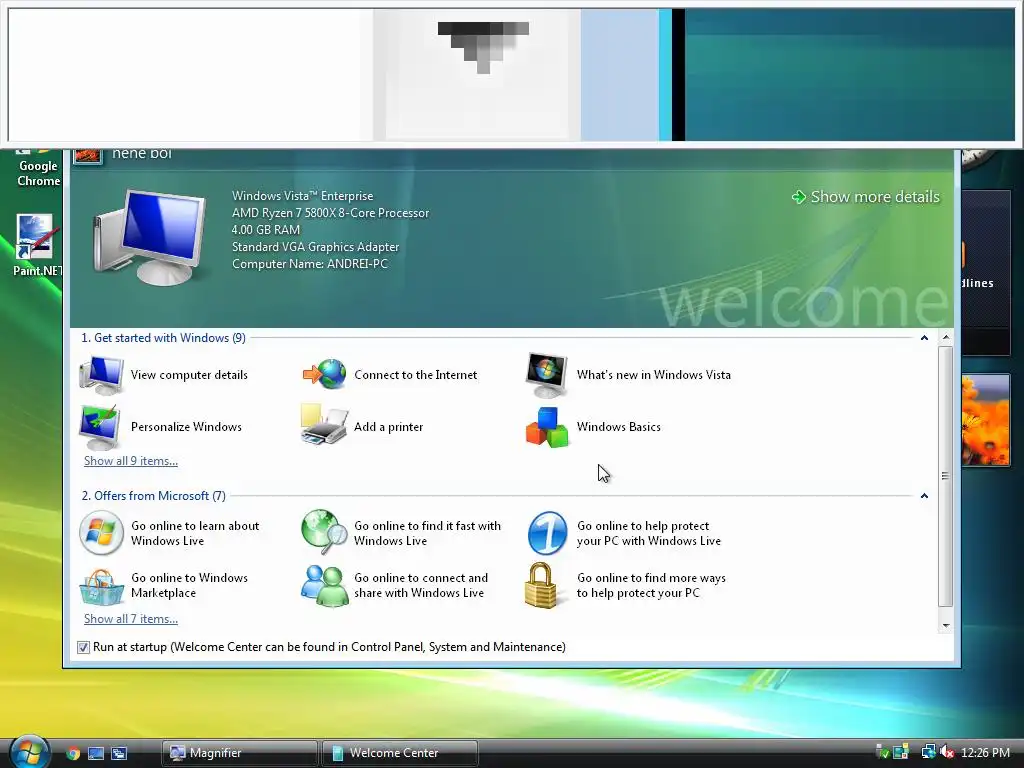Select the Paint.NET desktop shortcut
1024x768 pixels.
coord(37,246)
